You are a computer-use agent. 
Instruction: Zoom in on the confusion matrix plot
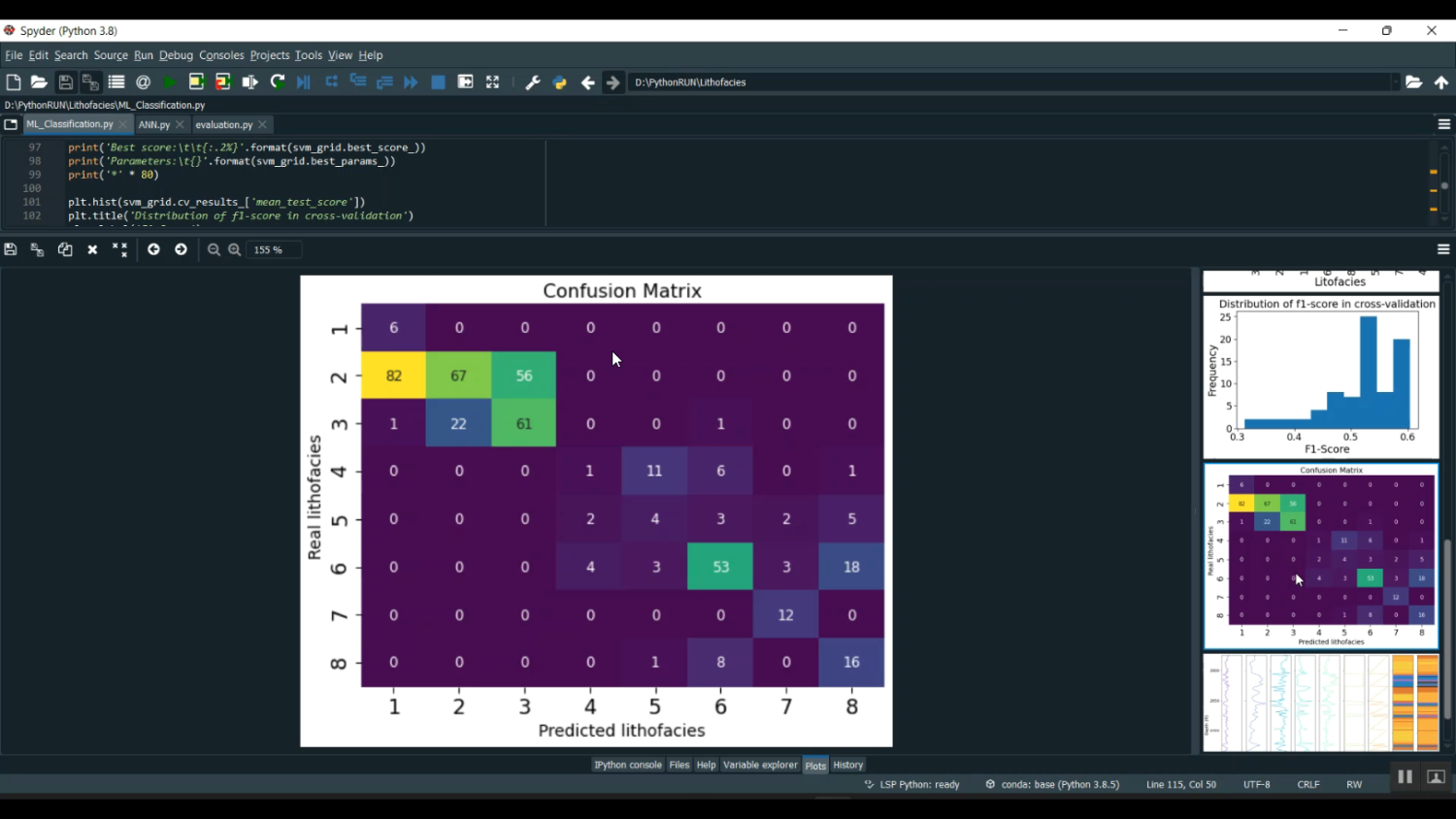[235, 249]
